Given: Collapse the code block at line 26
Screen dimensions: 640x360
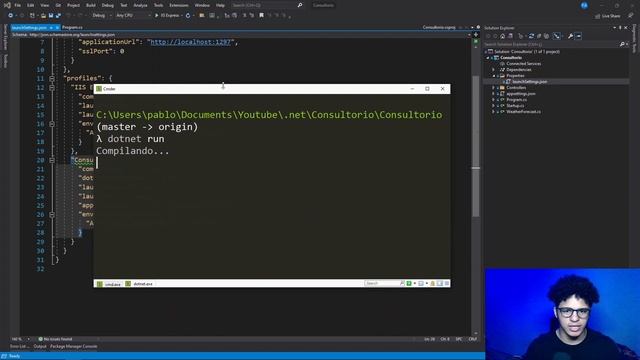Looking at the screenshot, I should (x=52, y=214).
